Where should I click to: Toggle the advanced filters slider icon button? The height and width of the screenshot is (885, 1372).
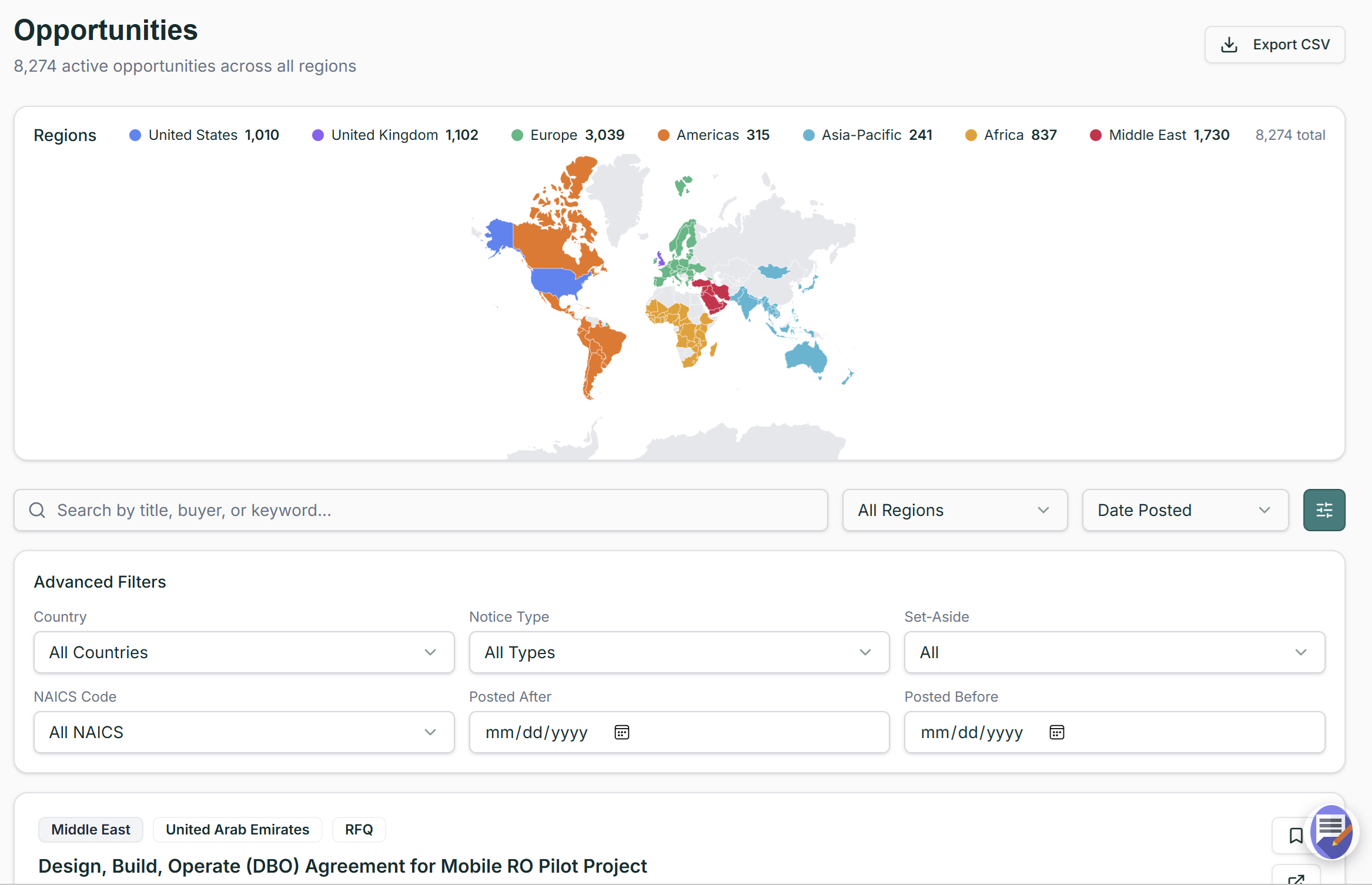point(1324,510)
